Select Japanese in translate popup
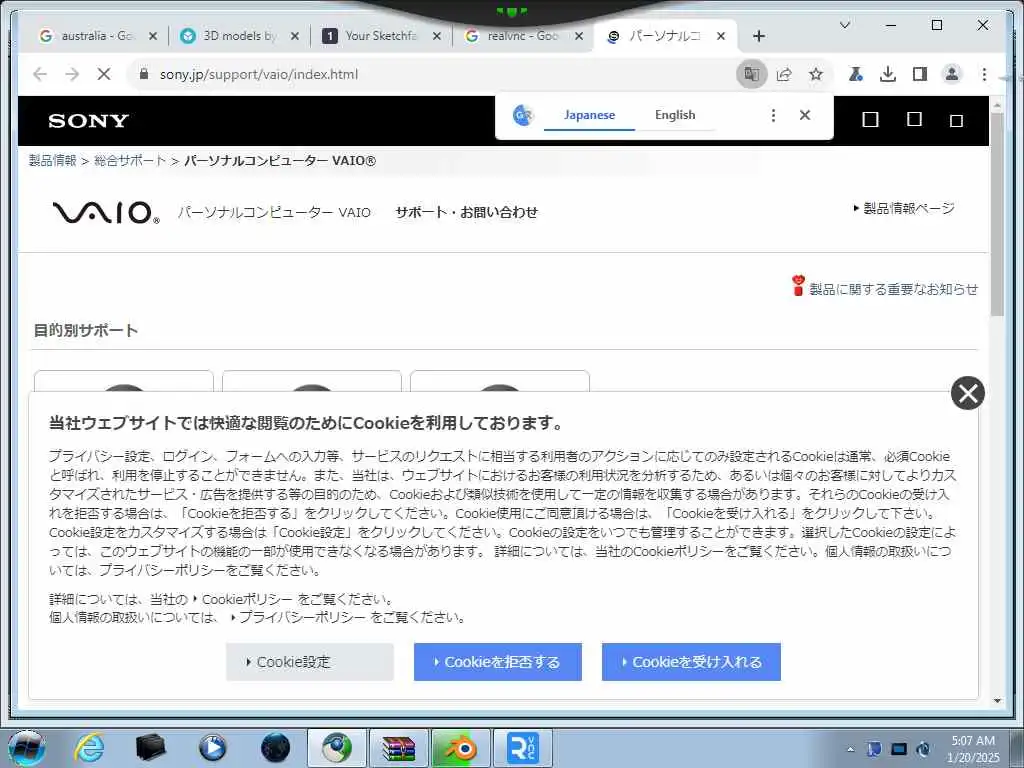Viewport: 1024px width, 768px height. (589, 115)
